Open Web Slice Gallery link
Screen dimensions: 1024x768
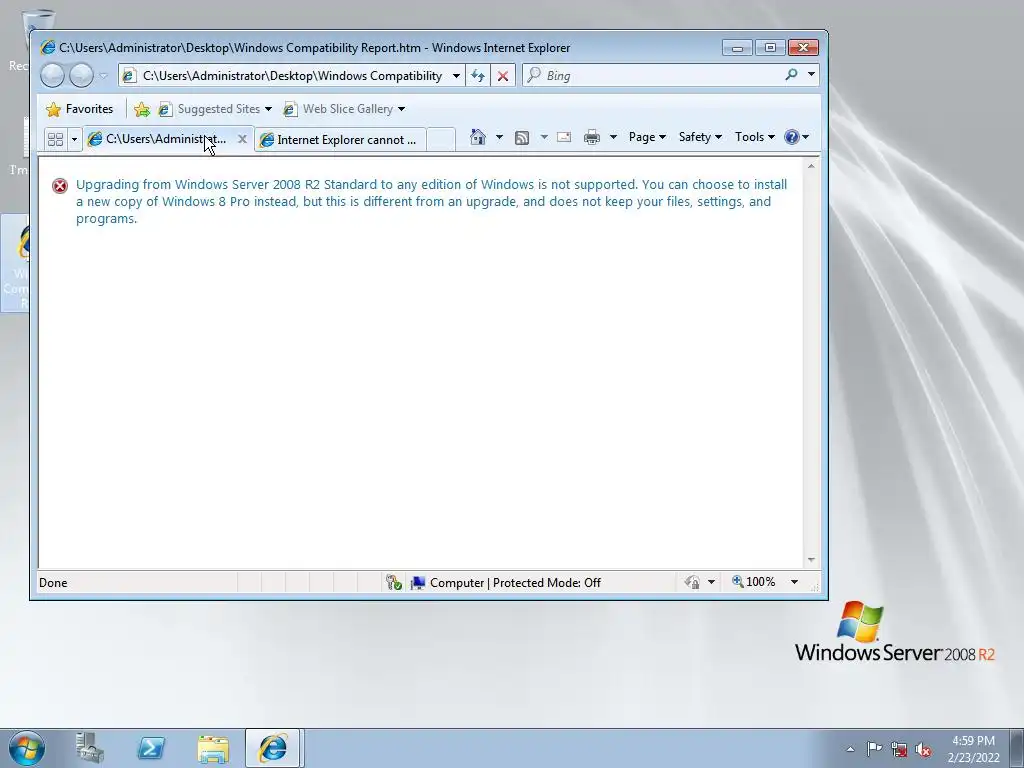pyautogui.click(x=344, y=109)
